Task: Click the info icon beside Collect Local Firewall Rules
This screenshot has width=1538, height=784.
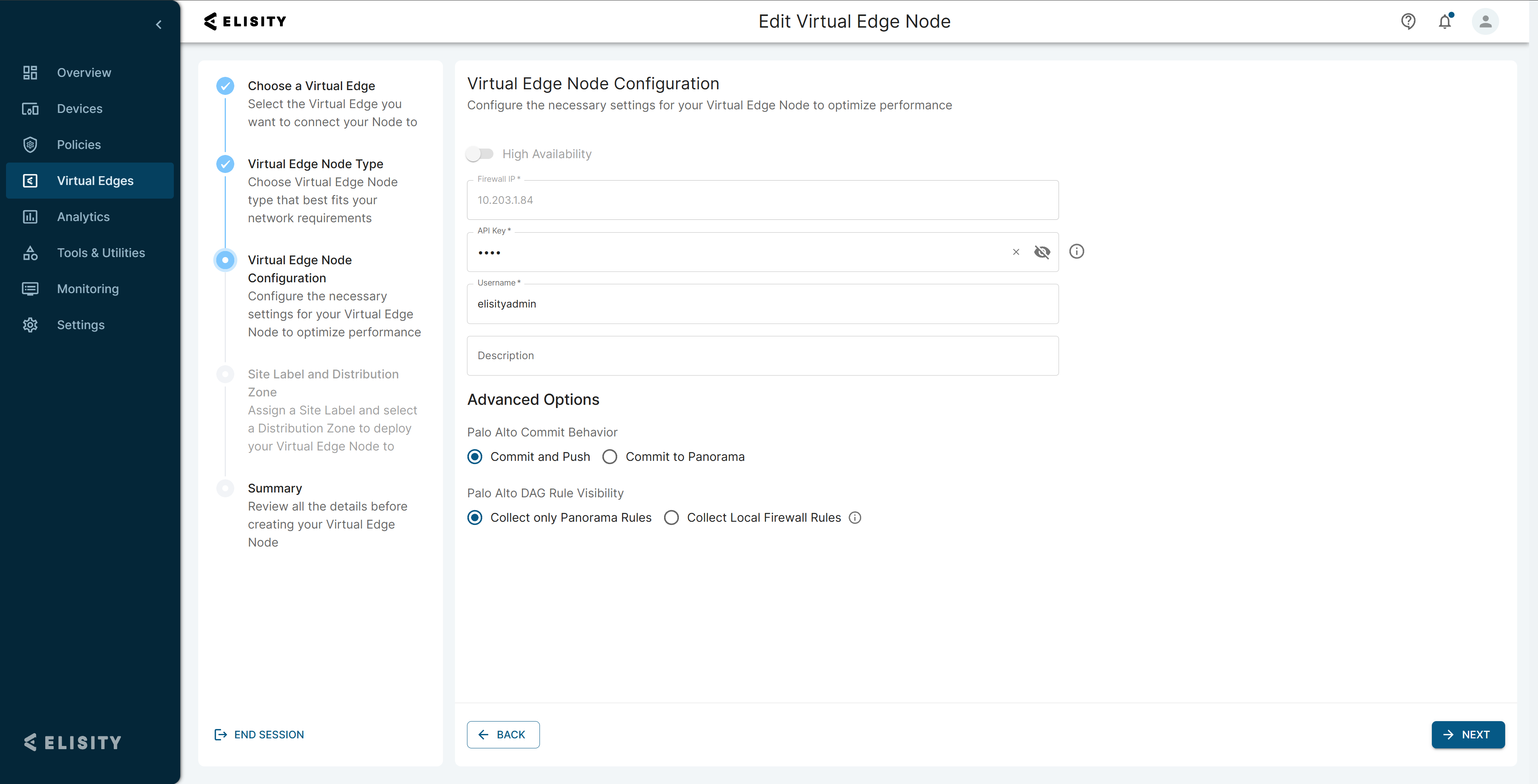Action: [855, 518]
